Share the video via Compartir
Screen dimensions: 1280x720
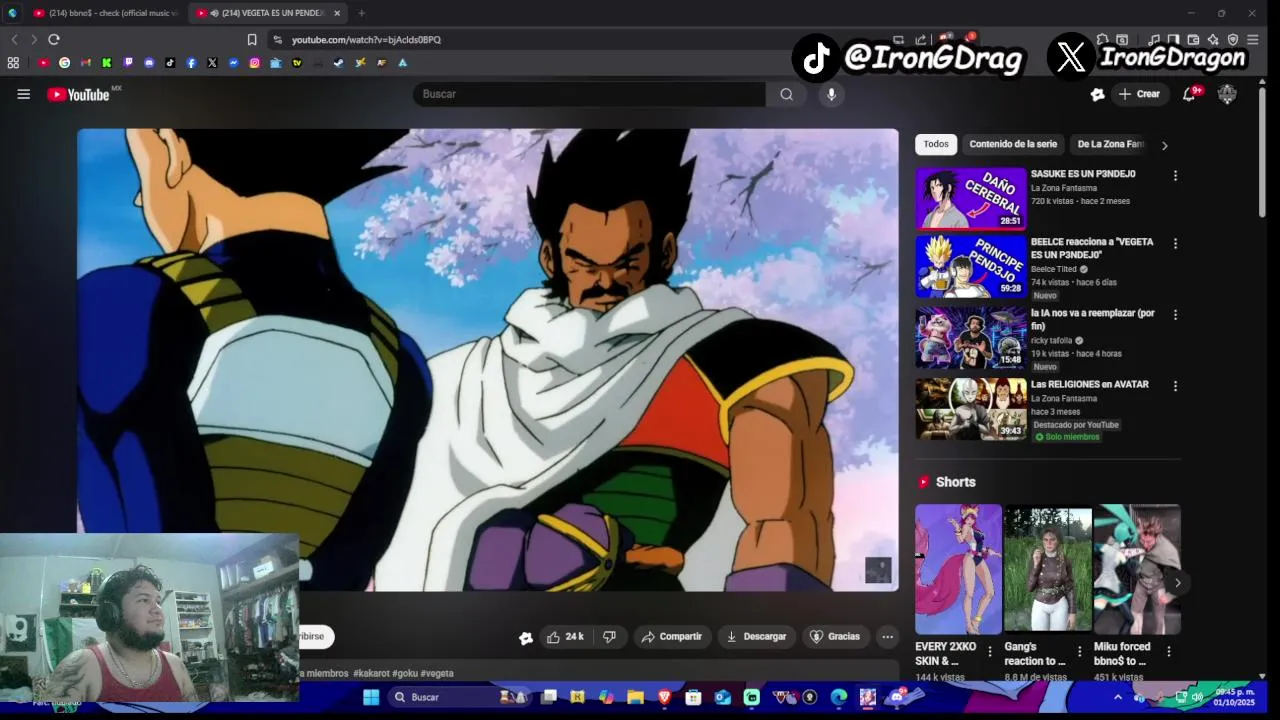click(x=672, y=636)
